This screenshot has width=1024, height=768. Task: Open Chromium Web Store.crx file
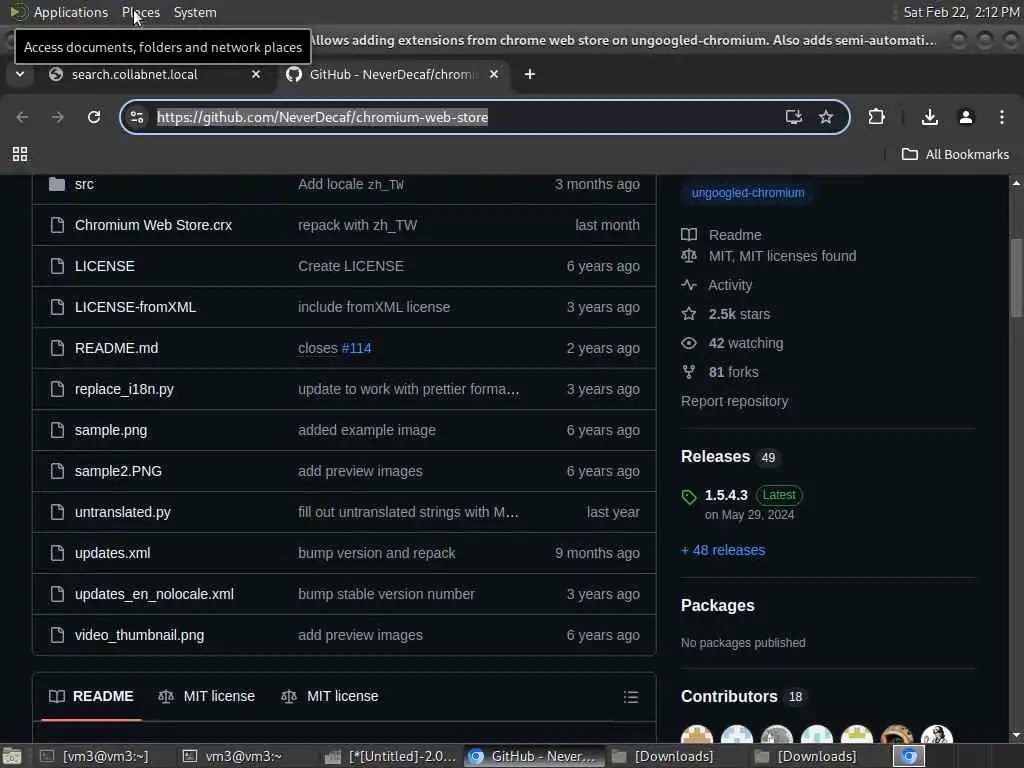(153, 225)
